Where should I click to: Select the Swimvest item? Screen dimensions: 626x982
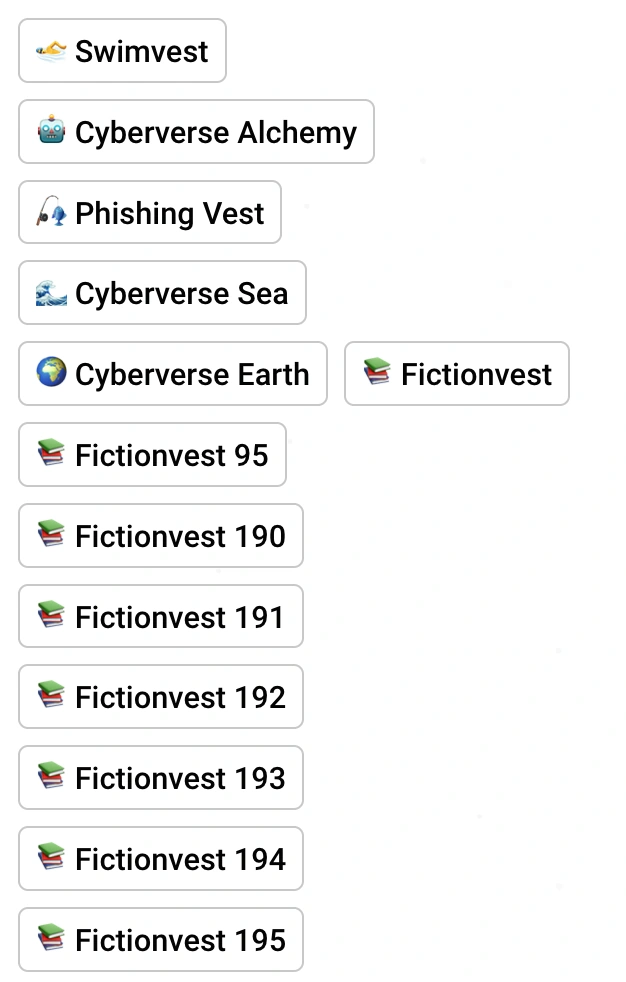tap(122, 50)
